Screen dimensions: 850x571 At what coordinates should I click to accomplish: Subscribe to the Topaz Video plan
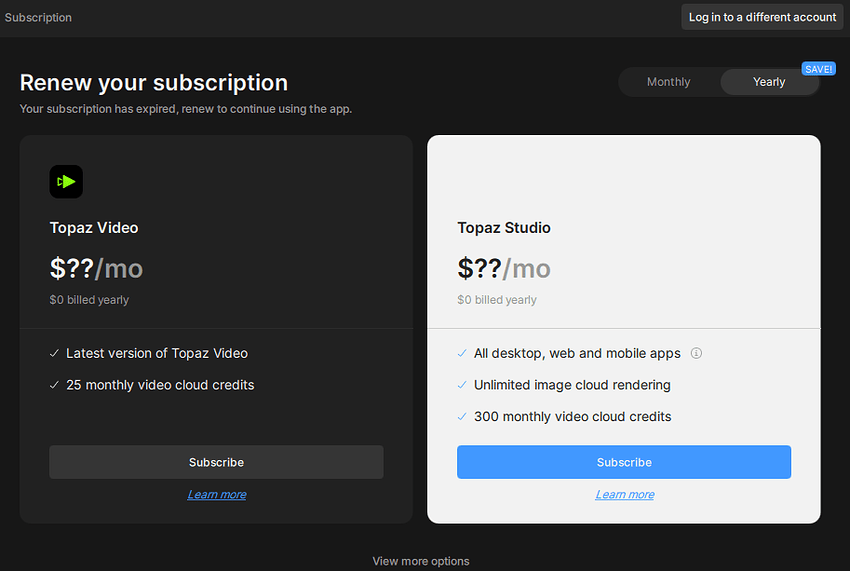(x=216, y=462)
